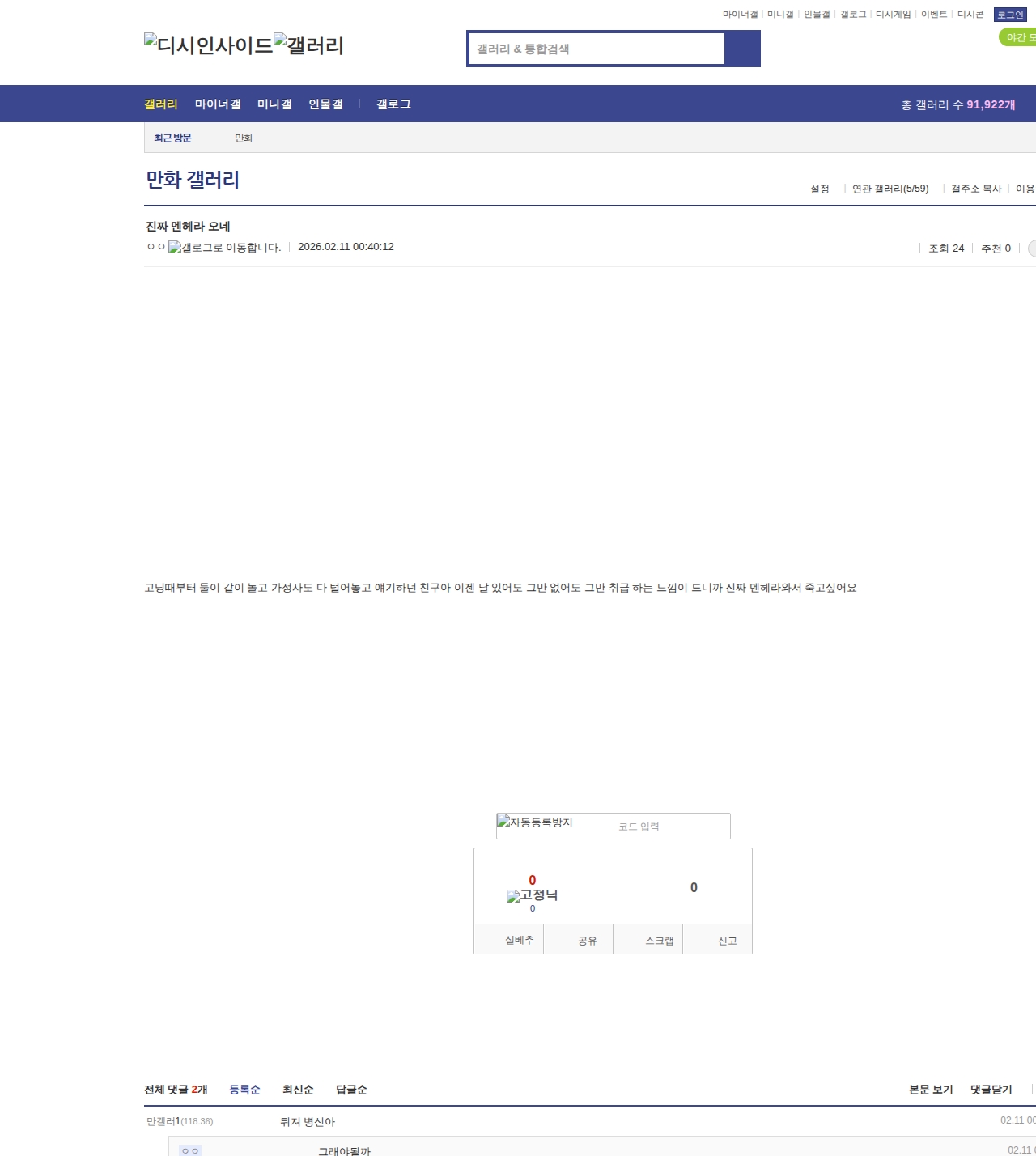This screenshot has height=1156, width=1036.
Task: Click 조회 24 view count
Action: pyautogui.click(x=946, y=248)
